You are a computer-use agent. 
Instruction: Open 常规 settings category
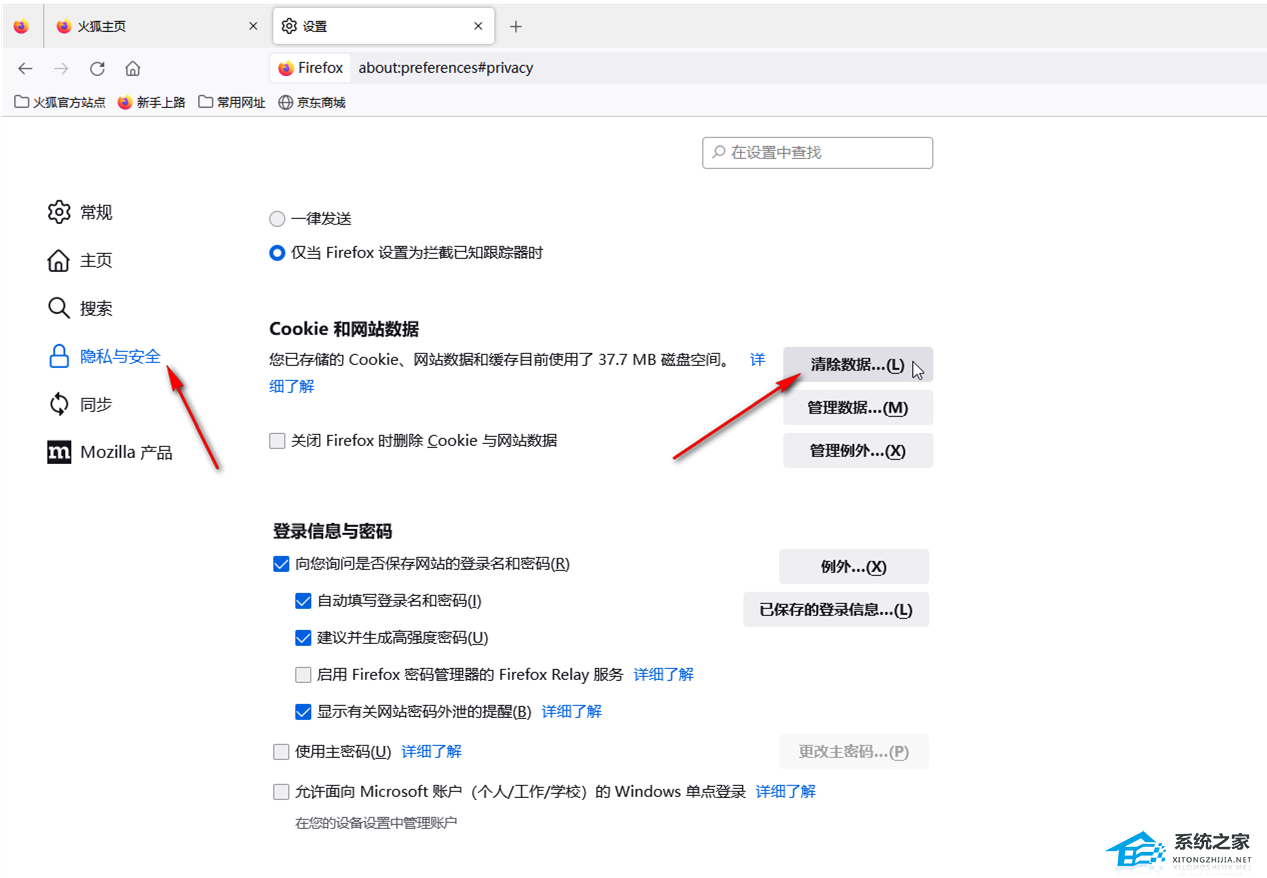click(x=80, y=212)
